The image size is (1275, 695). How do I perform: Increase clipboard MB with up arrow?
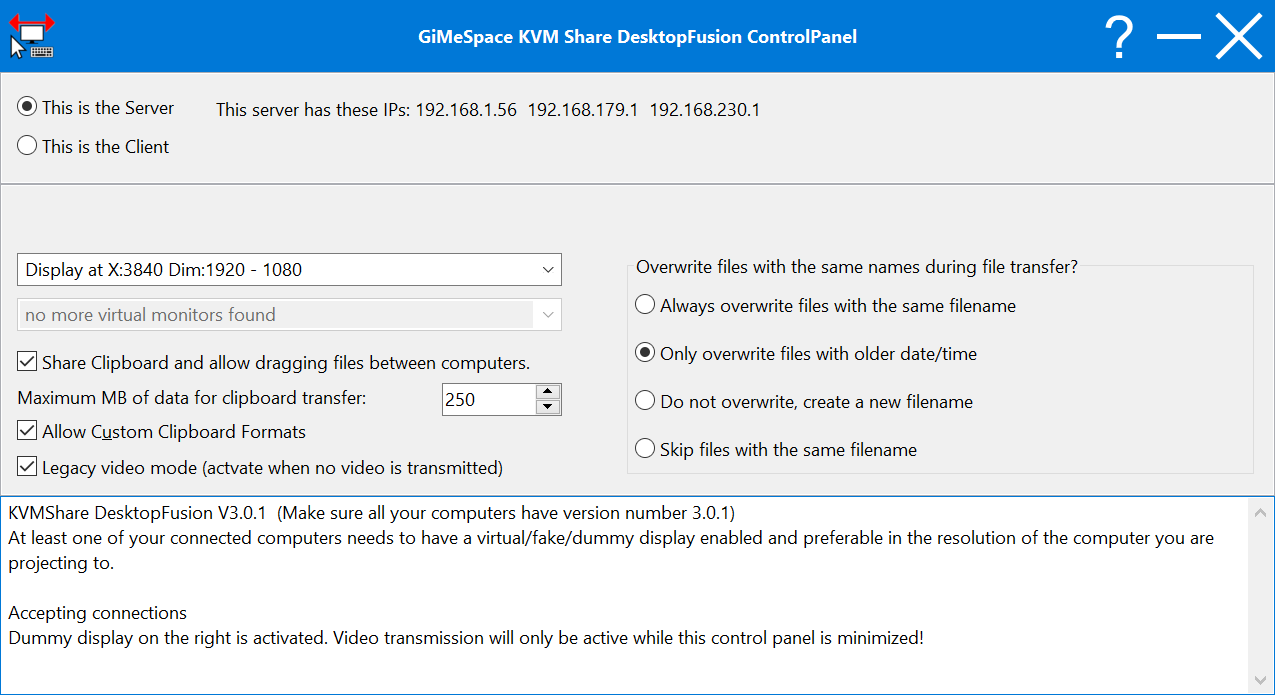[x=548, y=392]
